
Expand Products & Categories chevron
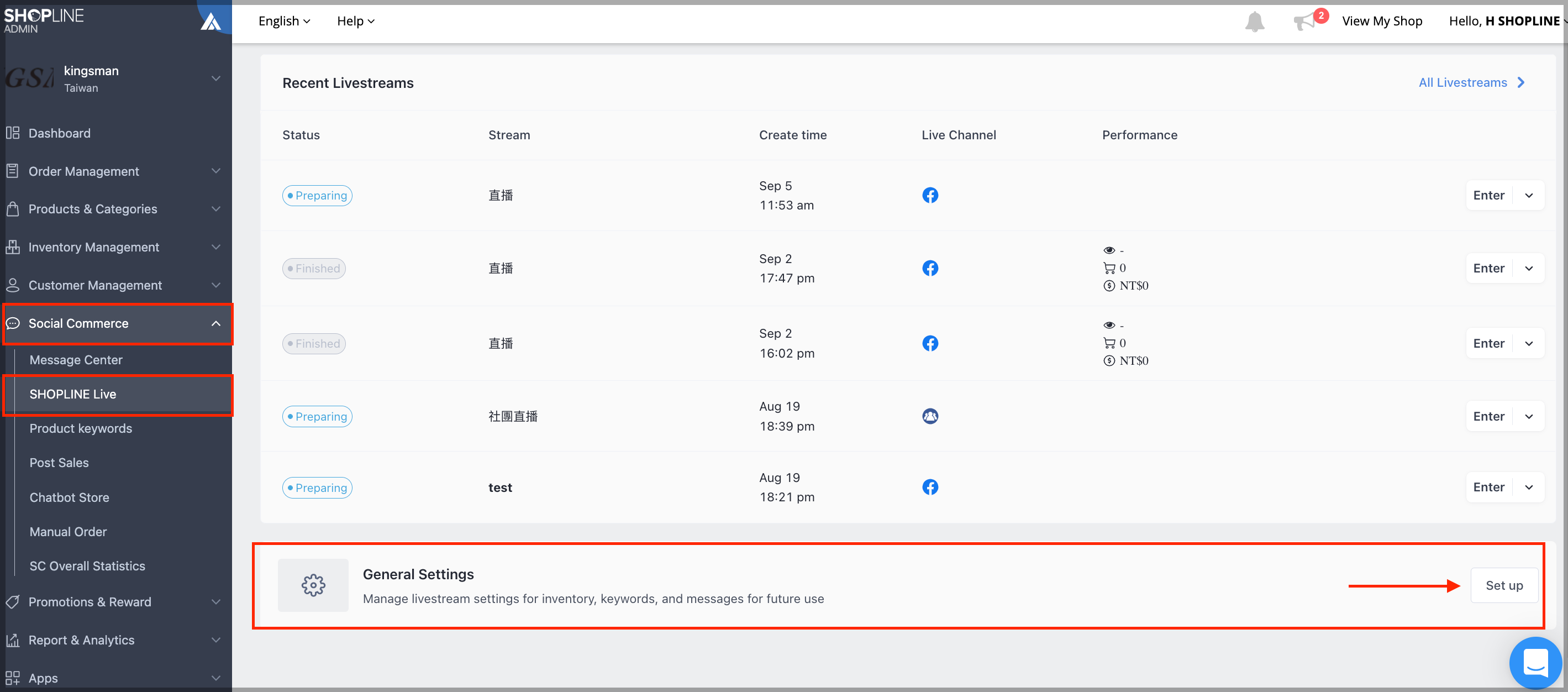(215, 209)
